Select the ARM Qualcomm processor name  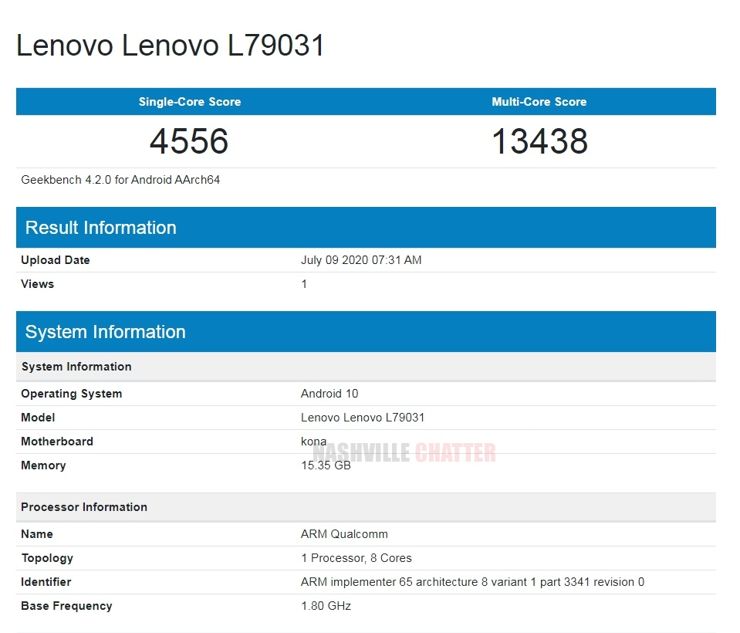pyautogui.click(x=344, y=534)
